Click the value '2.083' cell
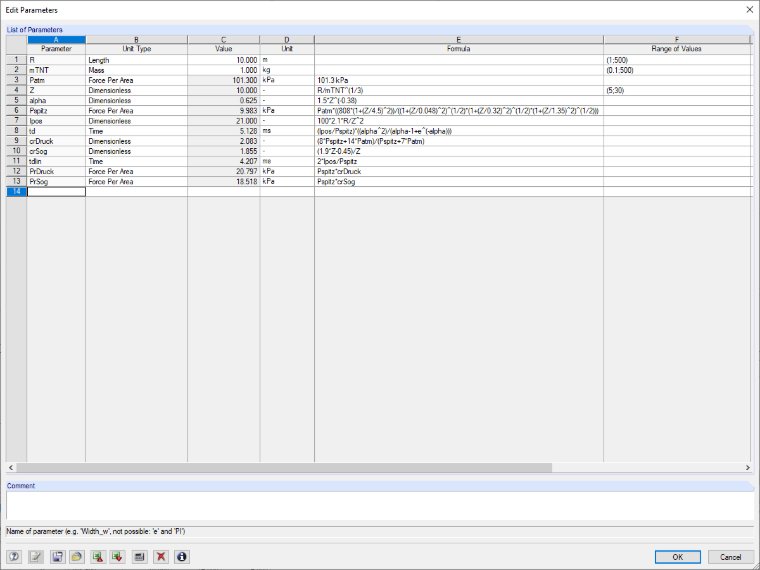 click(223, 142)
